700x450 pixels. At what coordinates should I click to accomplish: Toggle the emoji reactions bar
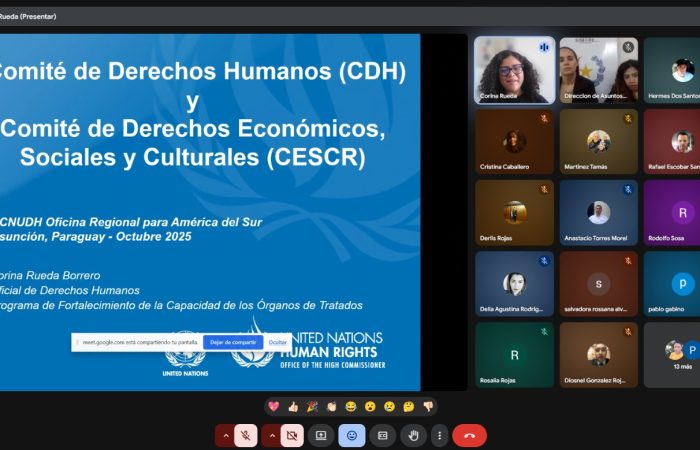point(351,435)
